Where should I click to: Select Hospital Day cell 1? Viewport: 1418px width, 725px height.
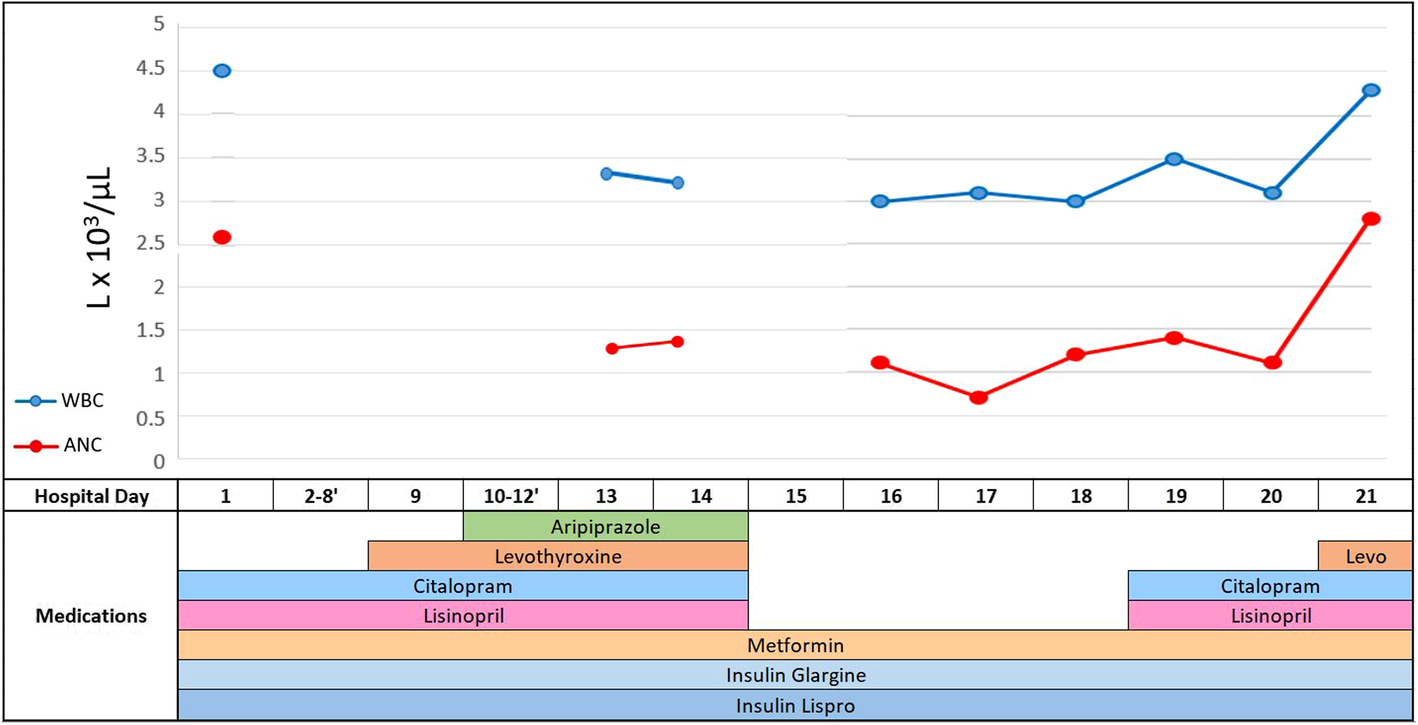tap(225, 496)
